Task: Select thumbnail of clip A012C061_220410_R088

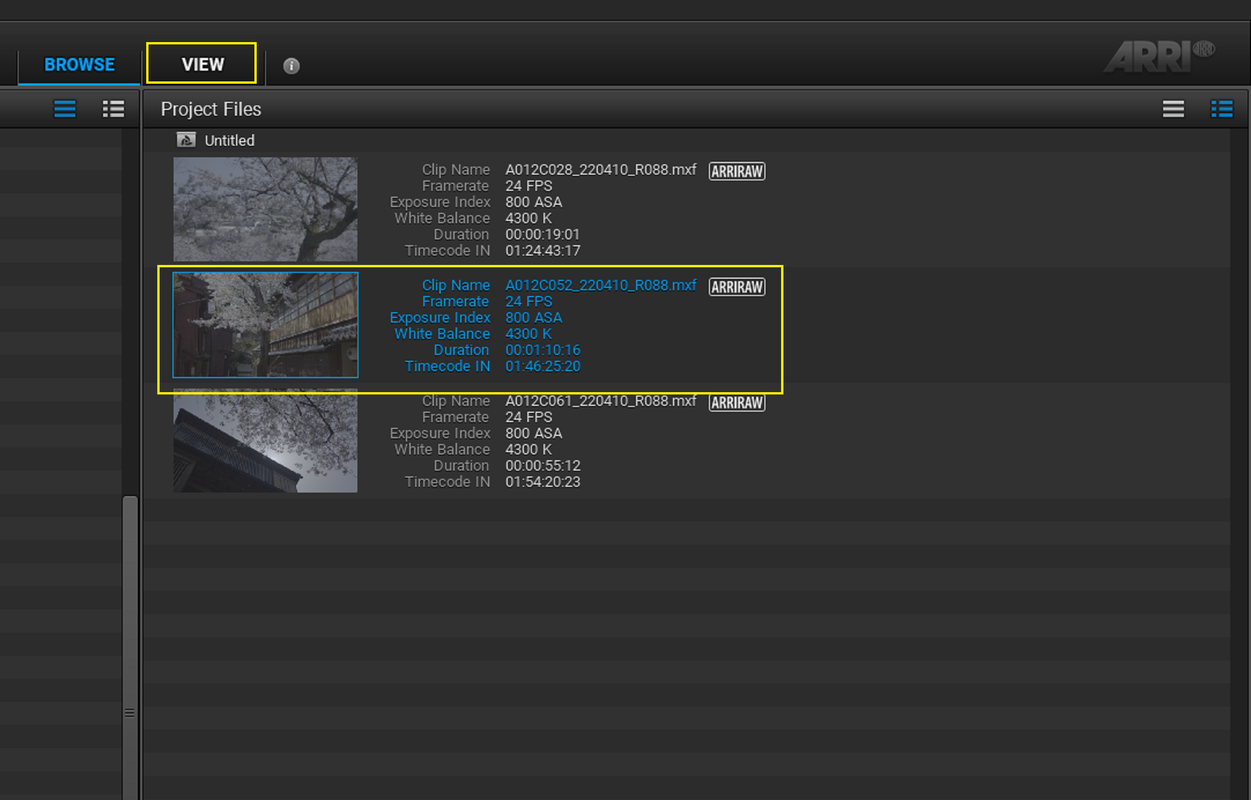Action: (x=265, y=440)
